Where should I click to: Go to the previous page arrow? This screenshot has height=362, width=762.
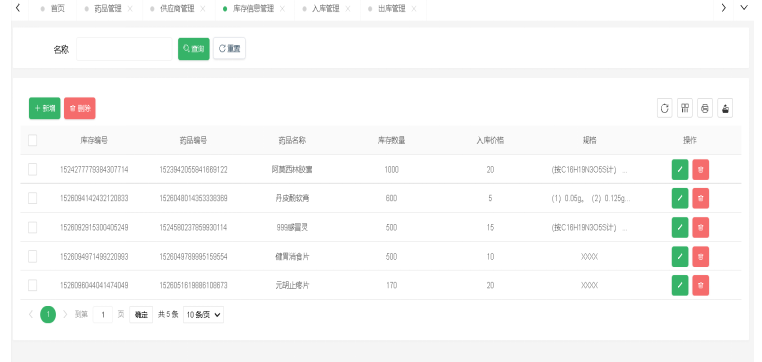(31, 314)
